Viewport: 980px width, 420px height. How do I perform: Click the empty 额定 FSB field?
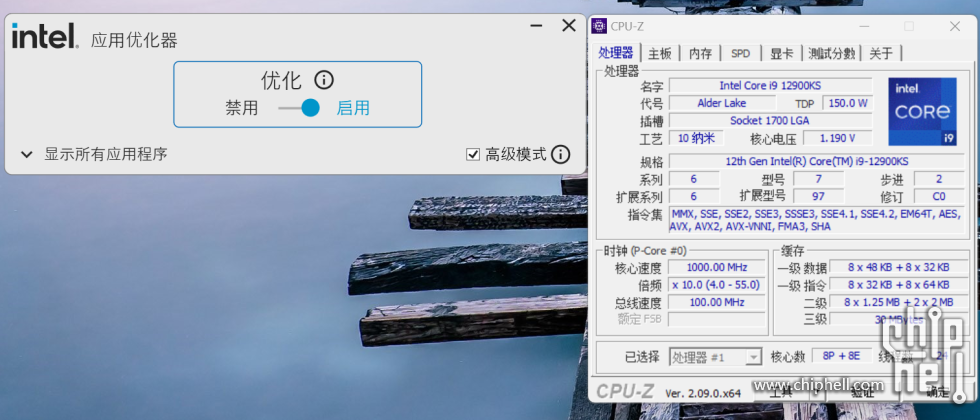(x=717, y=319)
